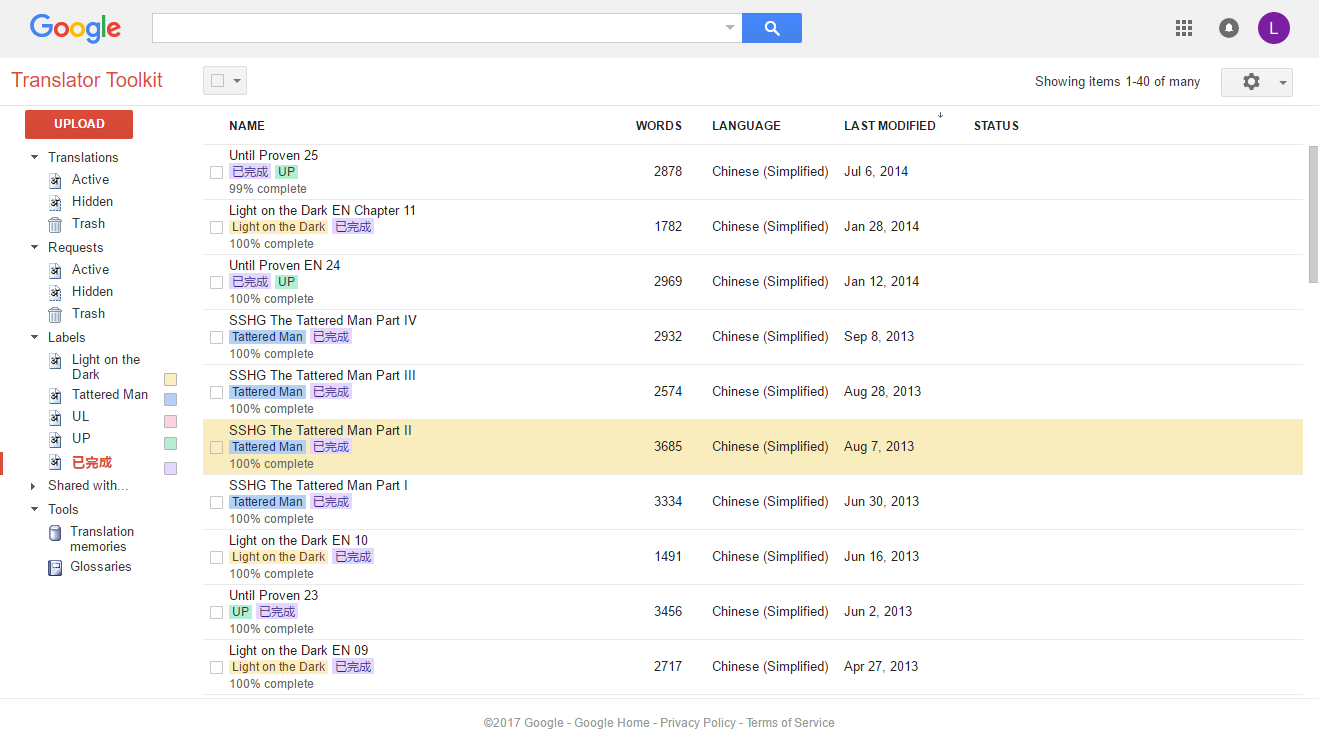Tick checkbox for Tattered Man Part I

pyautogui.click(x=216, y=502)
